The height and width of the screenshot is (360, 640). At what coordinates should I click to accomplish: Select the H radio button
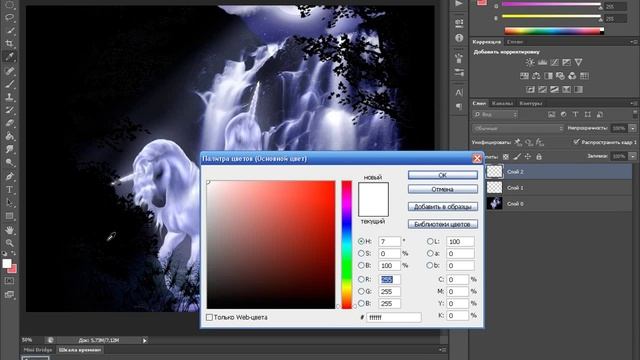361,241
